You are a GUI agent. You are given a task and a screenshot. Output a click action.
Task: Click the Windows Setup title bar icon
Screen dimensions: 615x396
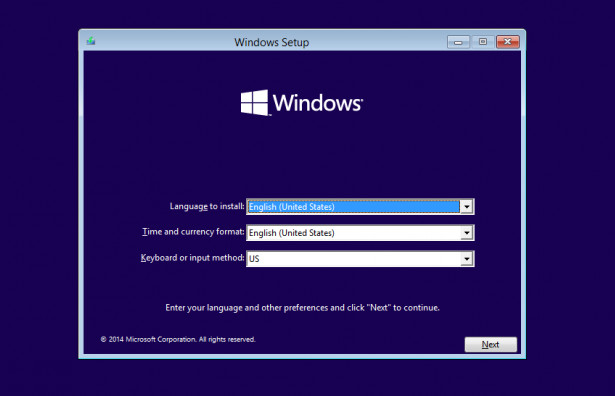click(x=91, y=41)
